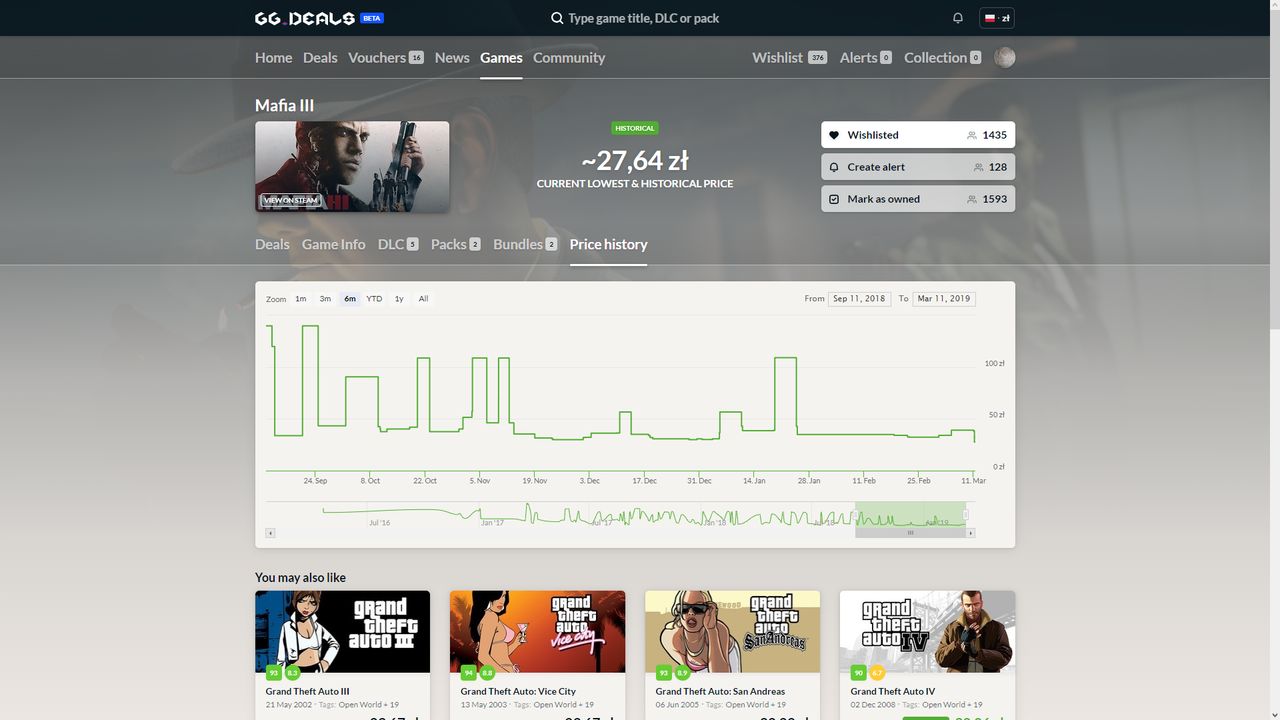
Task: Set chart zoom to 3m
Action: 325,299
